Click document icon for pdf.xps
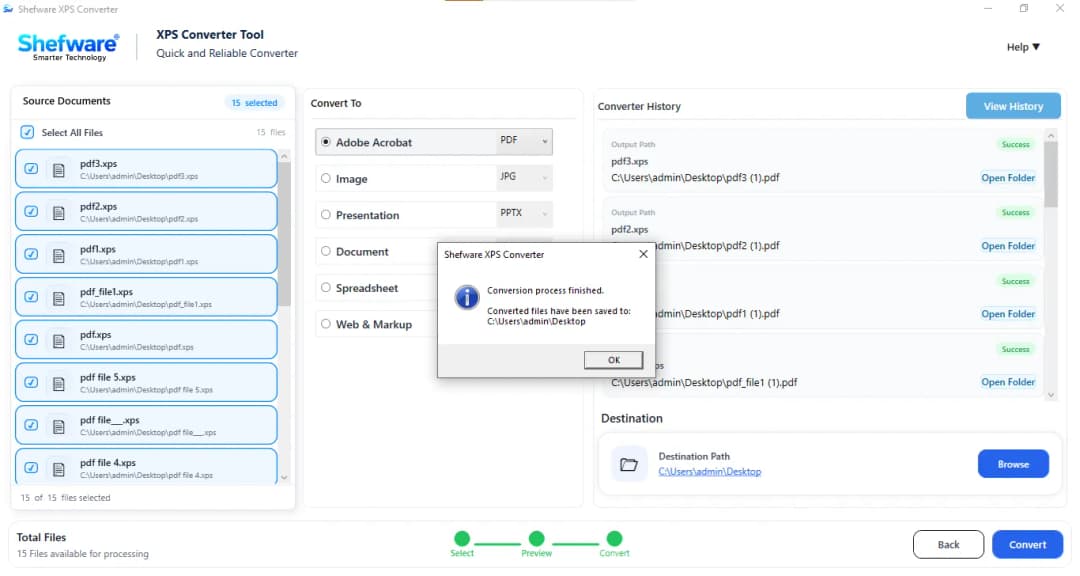 tap(59, 340)
